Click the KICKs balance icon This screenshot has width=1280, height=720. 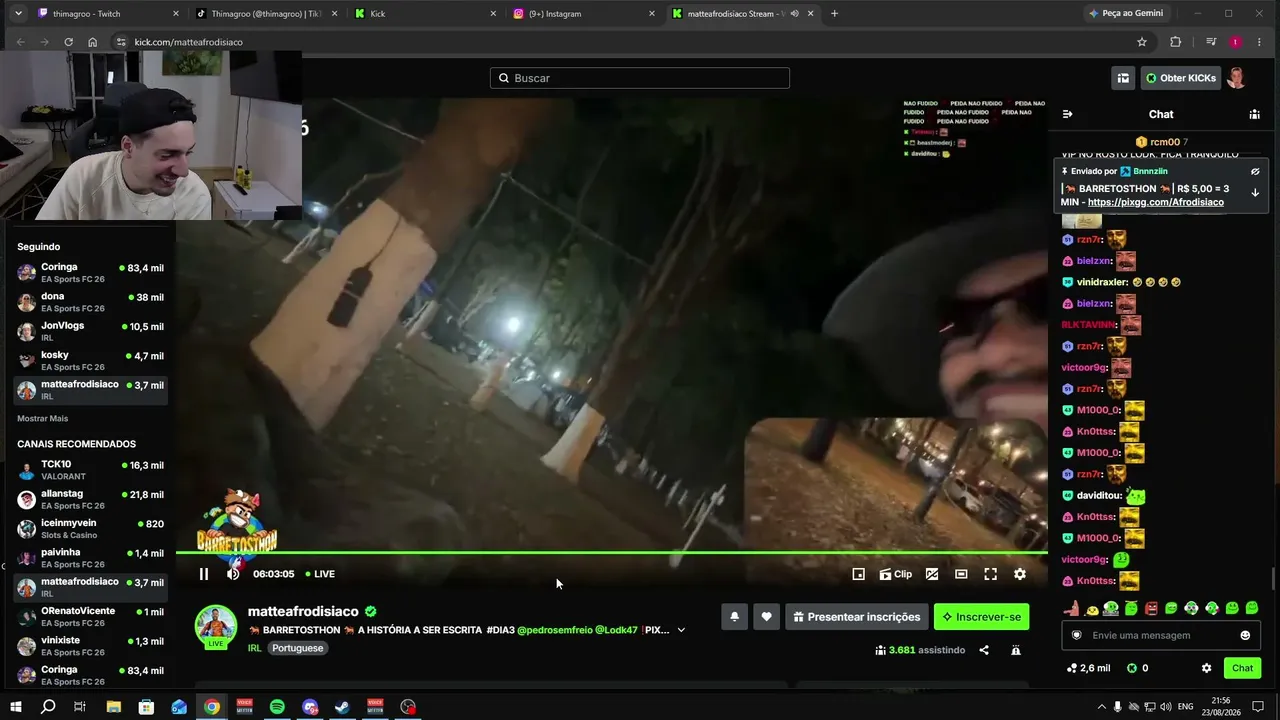click(x=1132, y=668)
